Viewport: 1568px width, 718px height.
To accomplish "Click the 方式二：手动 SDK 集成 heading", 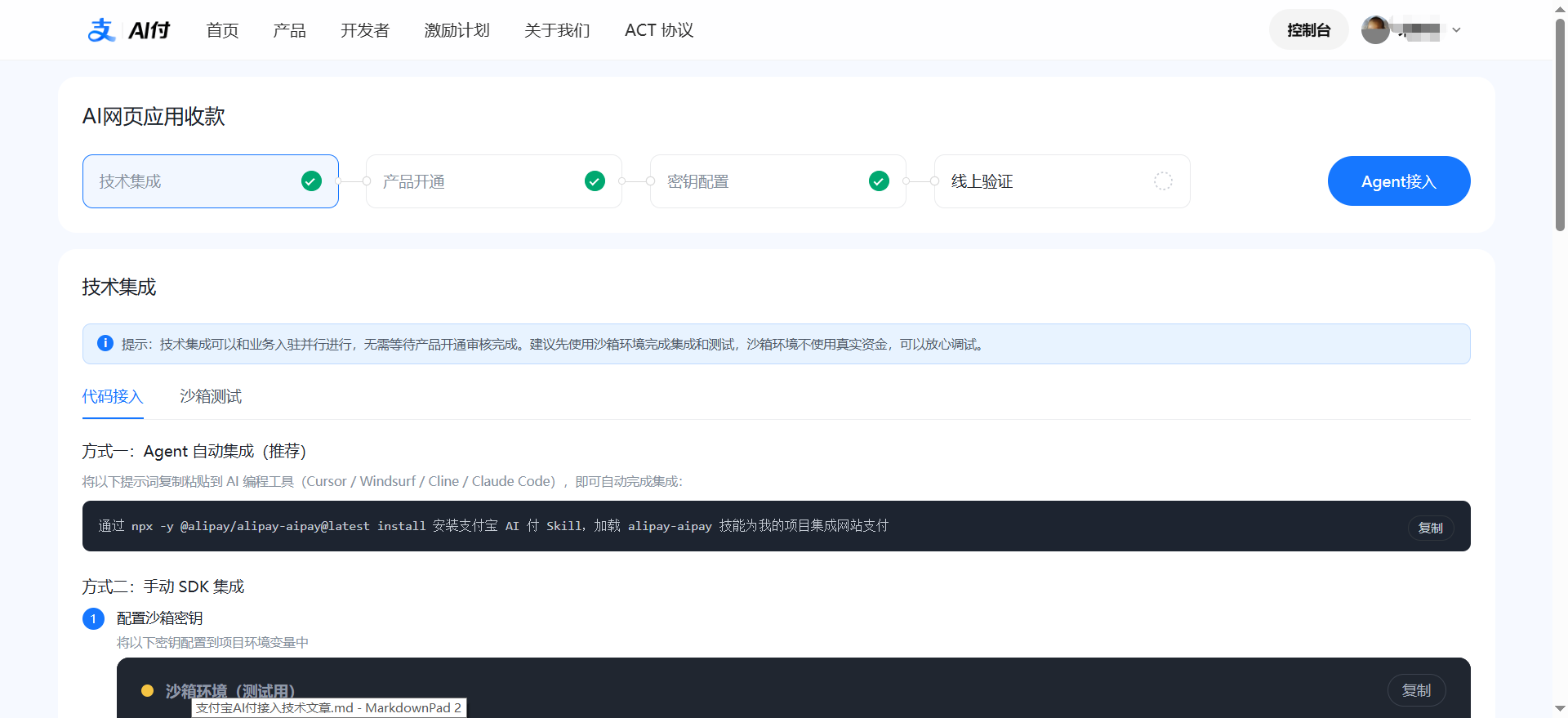I will tap(163, 587).
